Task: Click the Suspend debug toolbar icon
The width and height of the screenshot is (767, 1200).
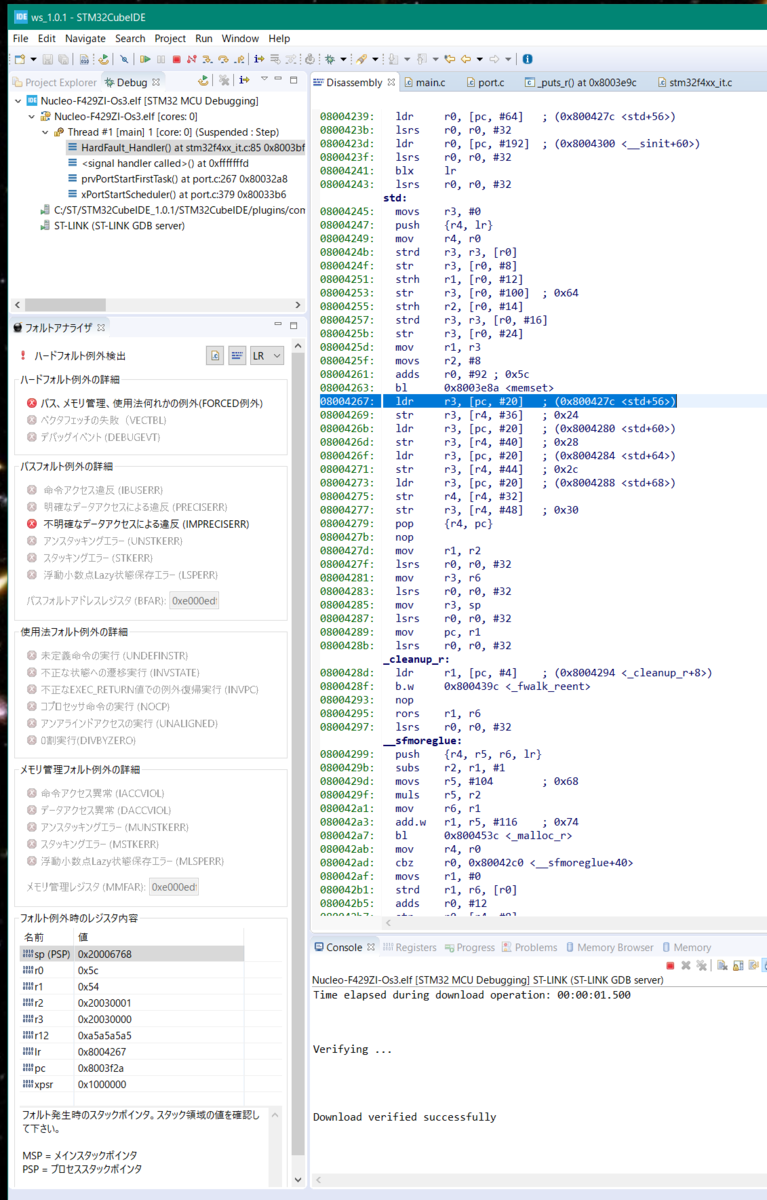Action: 160,60
